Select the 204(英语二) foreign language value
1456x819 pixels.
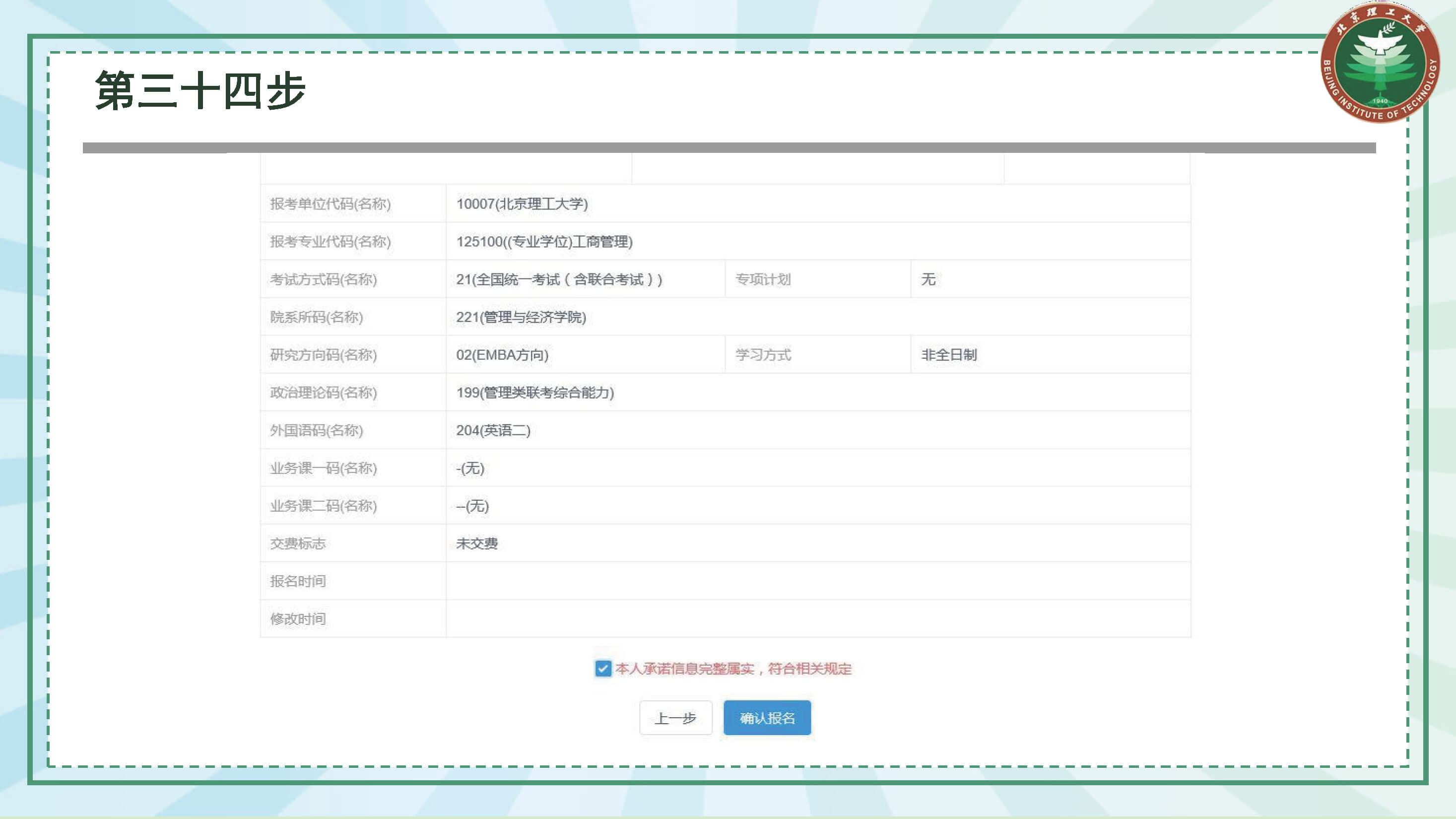click(x=493, y=430)
